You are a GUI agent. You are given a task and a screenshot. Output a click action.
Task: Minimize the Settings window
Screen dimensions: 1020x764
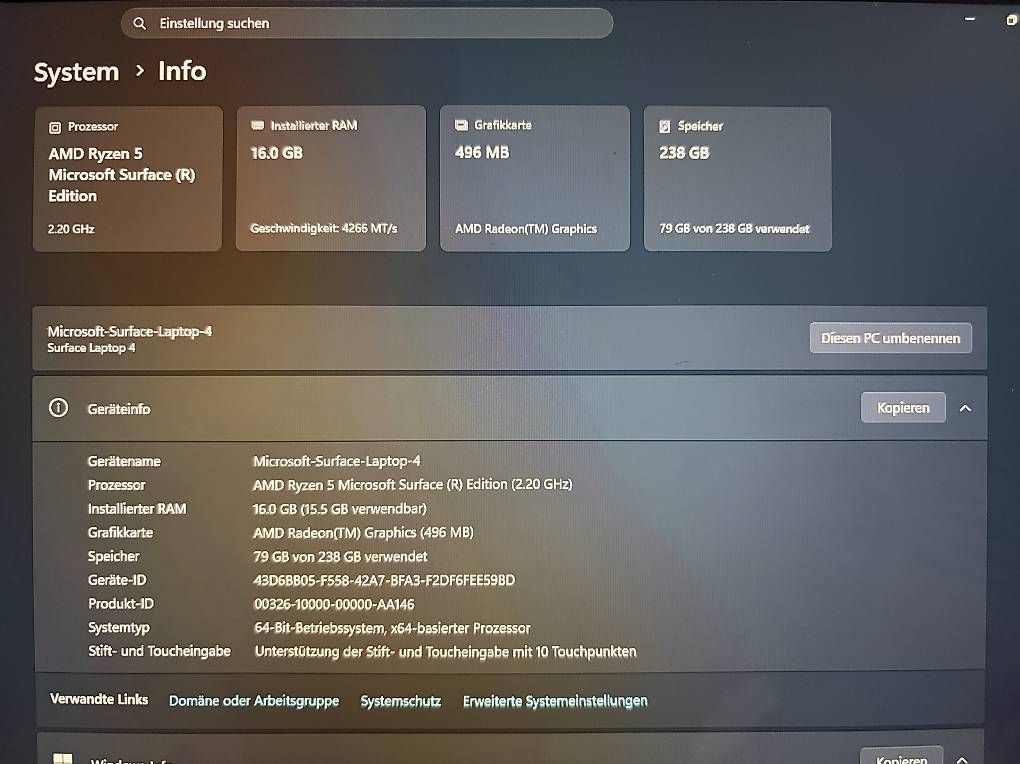pyautogui.click(x=970, y=20)
